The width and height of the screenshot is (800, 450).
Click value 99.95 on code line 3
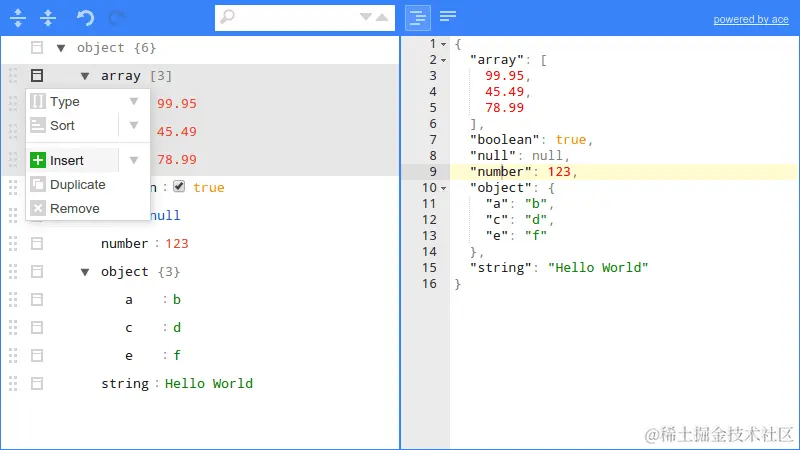pyautogui.click(x=505, y=76)
